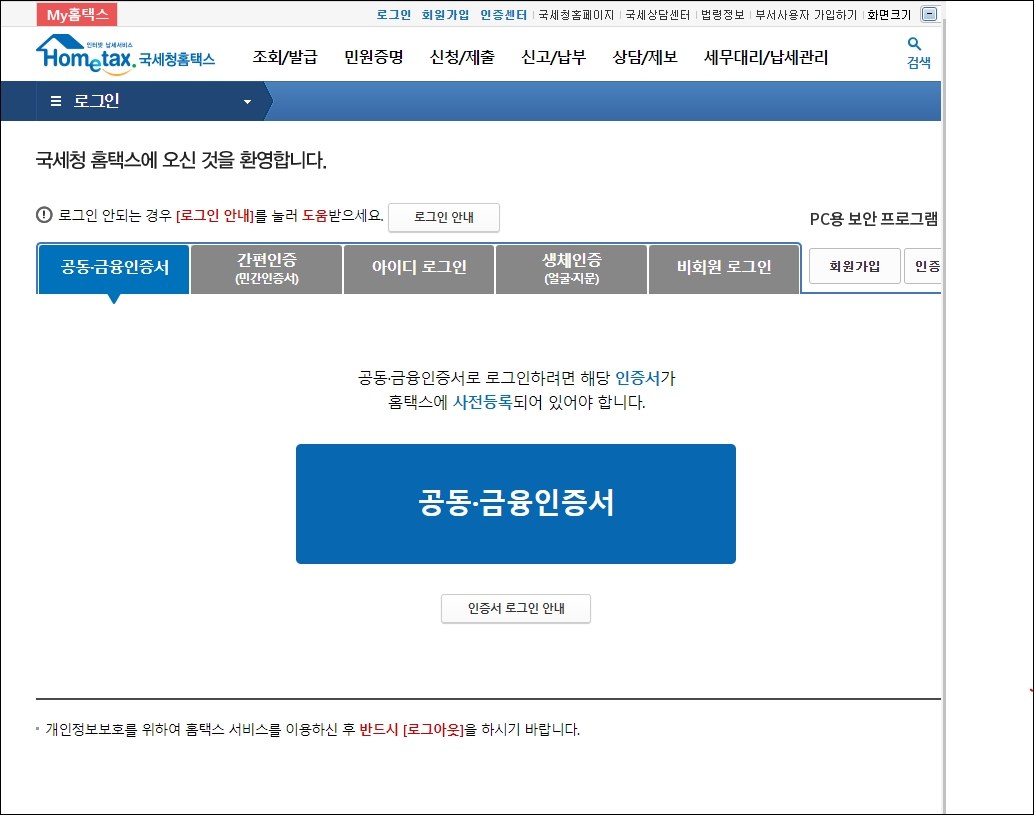The width and height of the screenshot is (1034, 815).
Task: Open the 신고/납부 menu
Action: tap(553, 57)
